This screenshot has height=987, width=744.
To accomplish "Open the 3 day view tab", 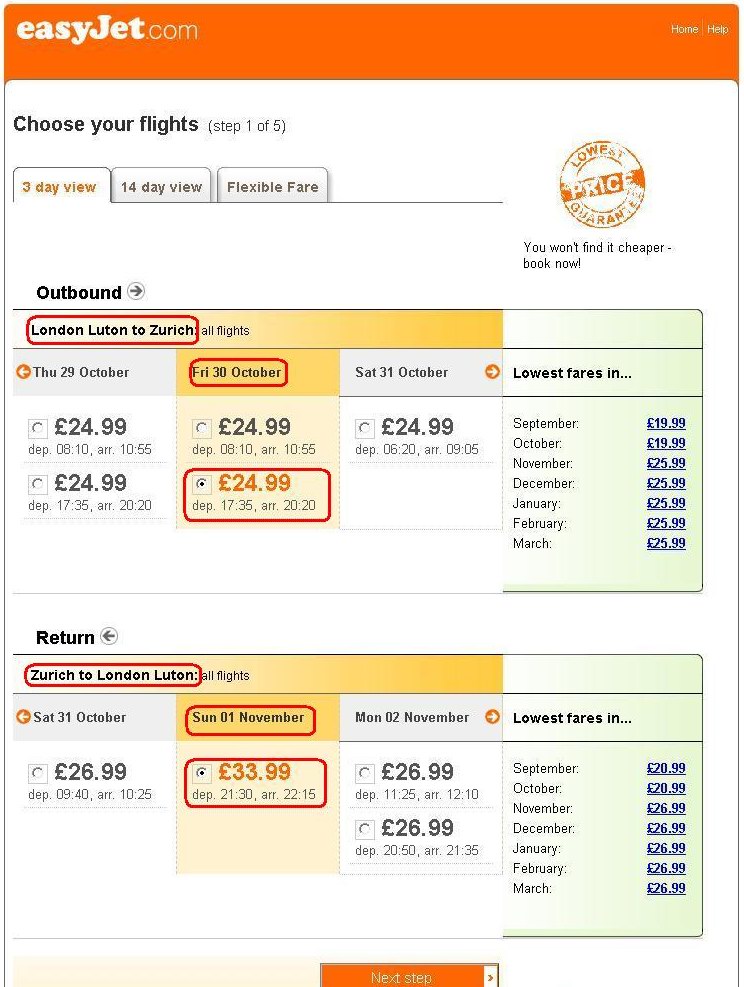I will [x=60, y=187].
